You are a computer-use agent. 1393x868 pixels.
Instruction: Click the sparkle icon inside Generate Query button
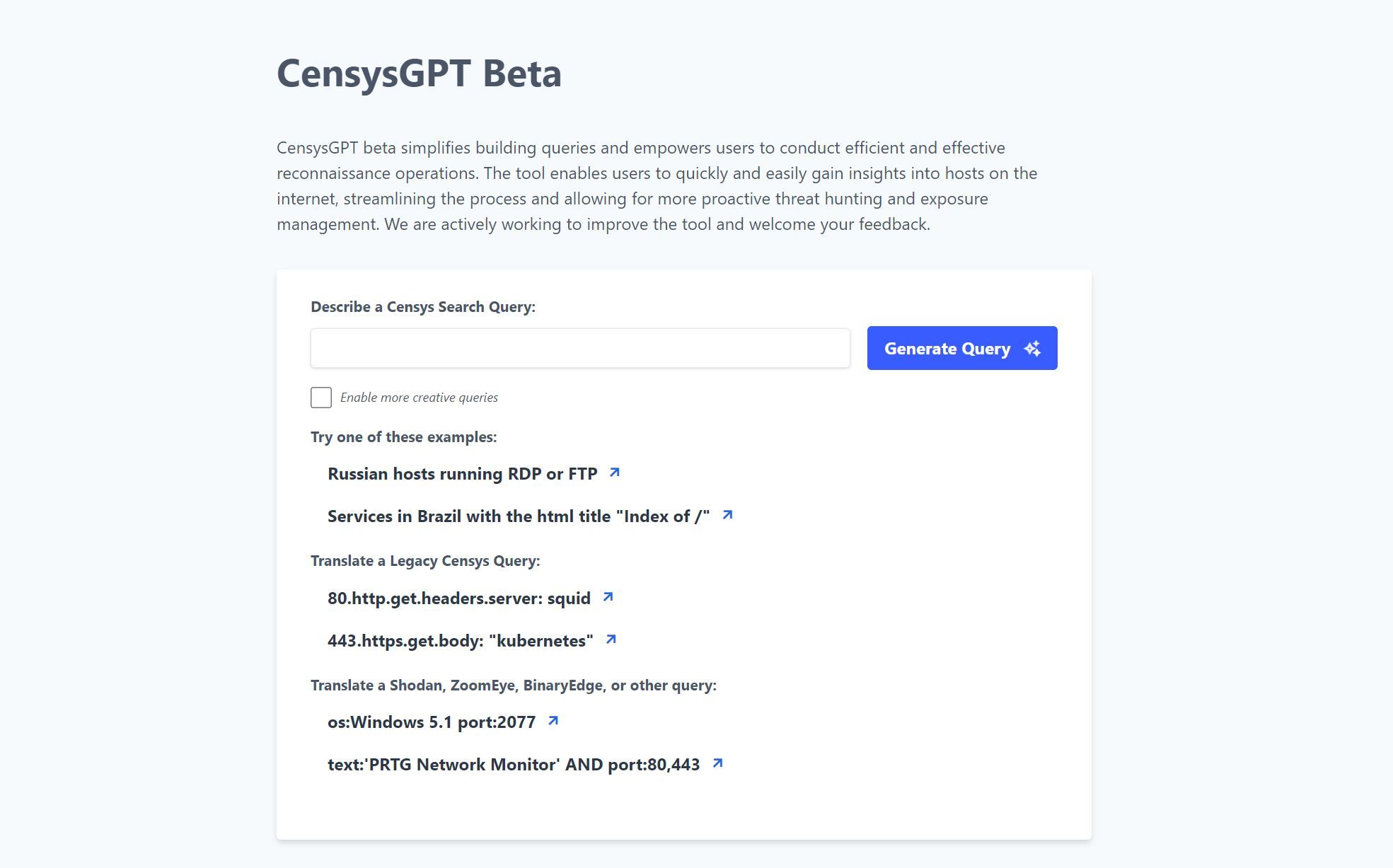pyautogui.click(x=1033, y=348)
